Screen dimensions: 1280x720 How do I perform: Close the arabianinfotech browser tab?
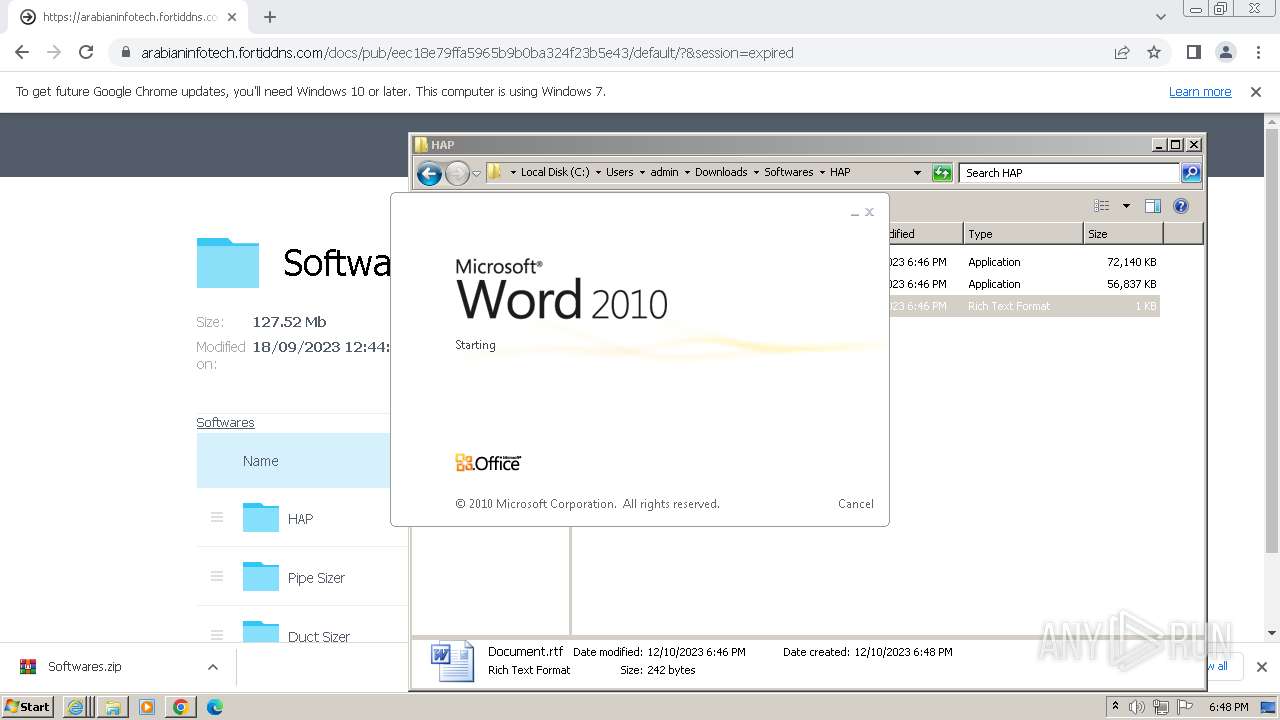[x=232, y=17]
